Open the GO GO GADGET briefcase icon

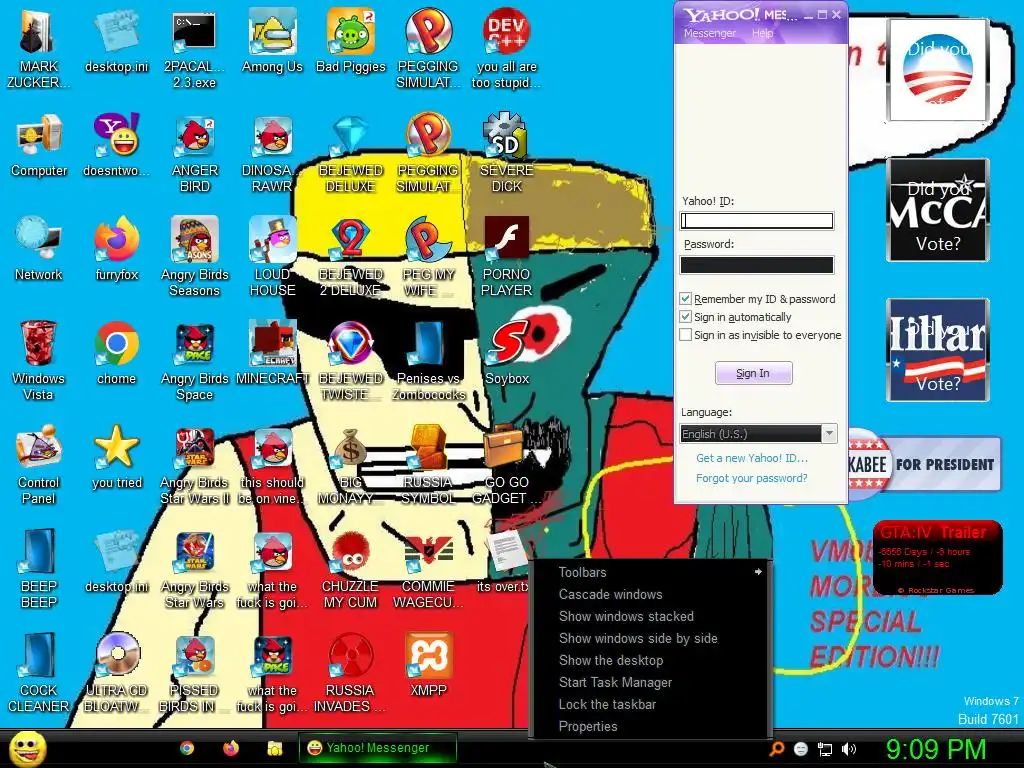[507, 465]
